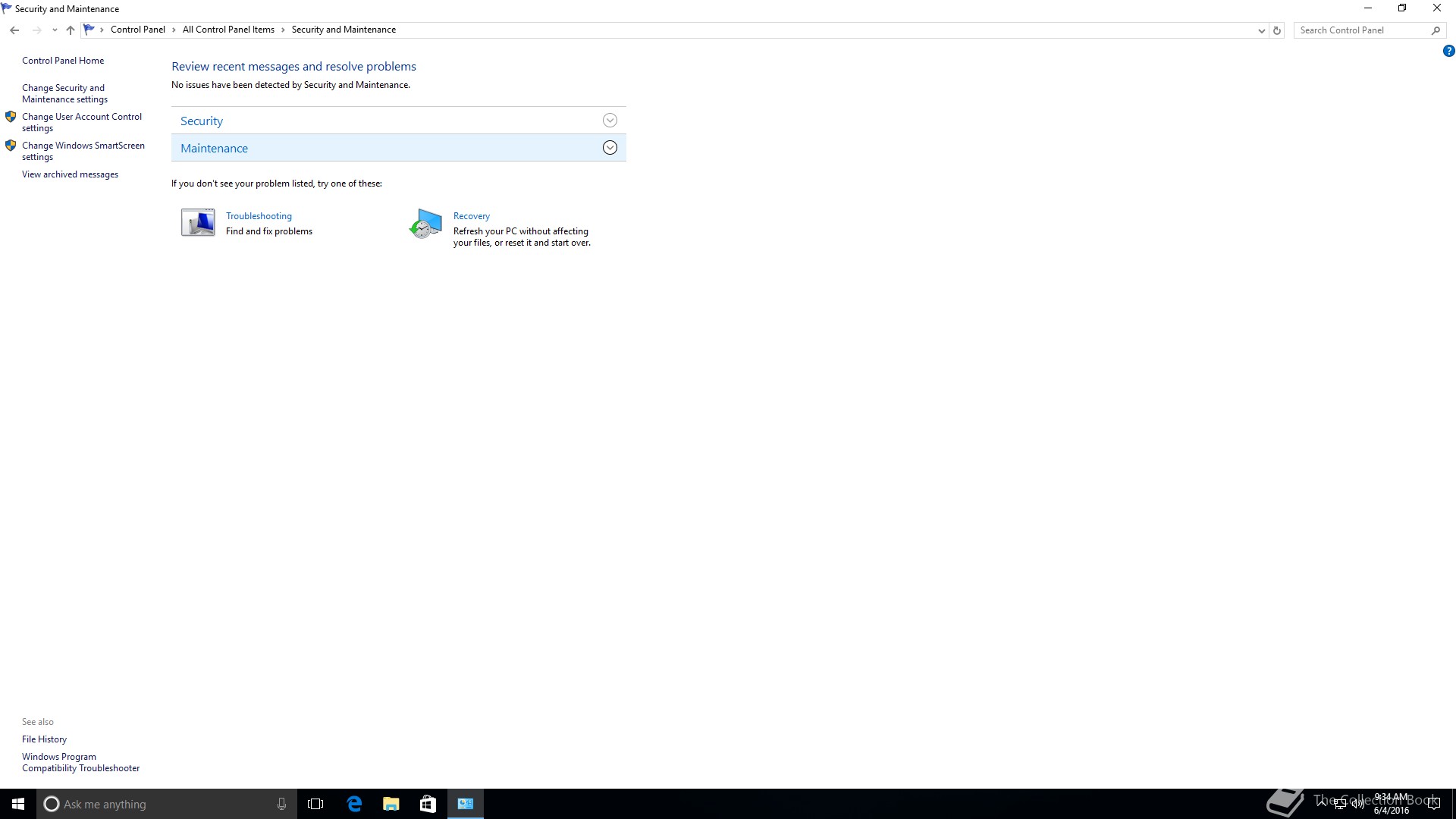
Task: Click Control Panel in the breadcrumb
Action: [x=137, y=30]
